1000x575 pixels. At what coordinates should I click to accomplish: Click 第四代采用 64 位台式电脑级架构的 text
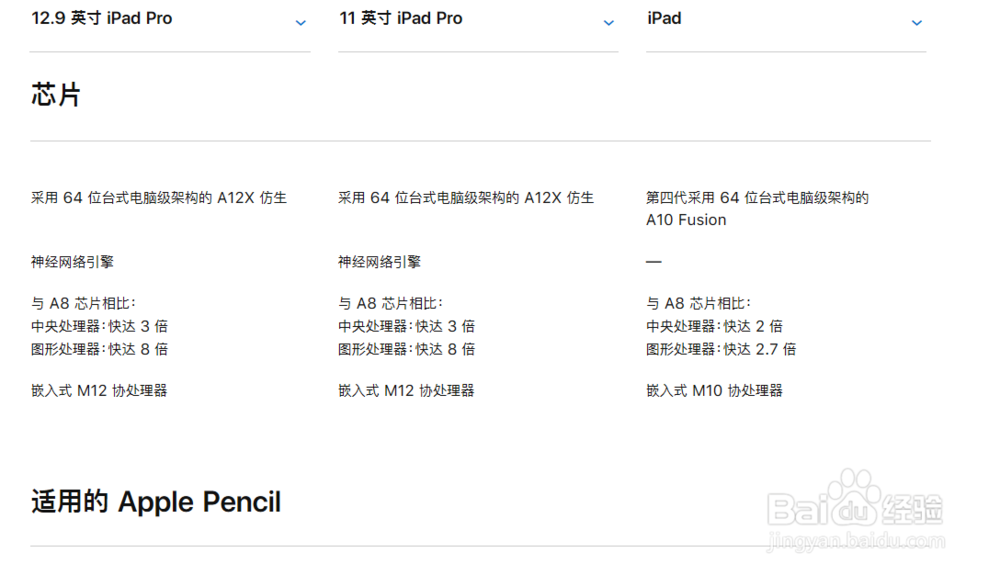[x=757, y=198]
